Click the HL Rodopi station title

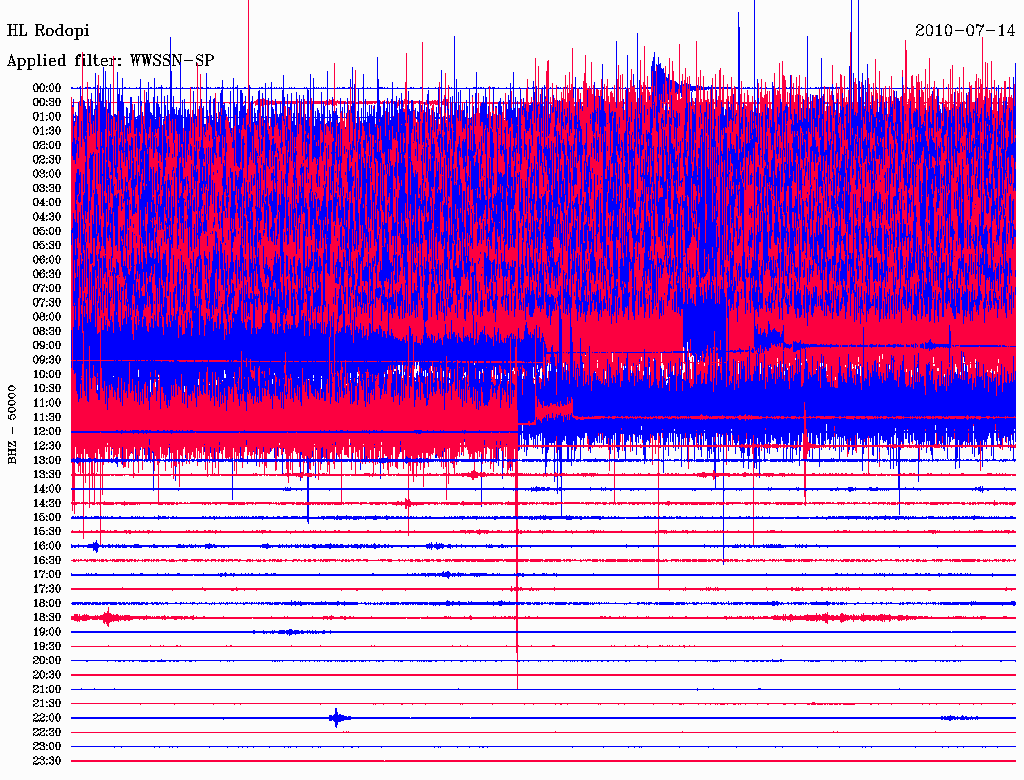coord(48,31)
